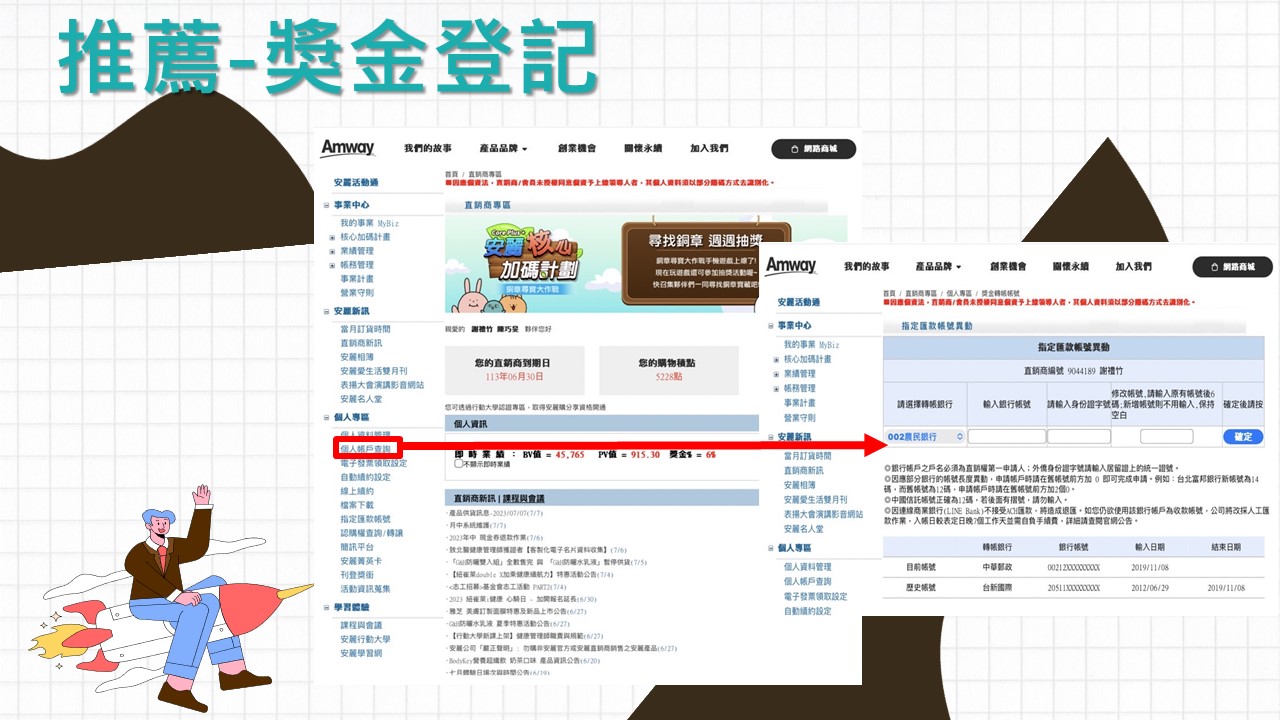The width and height of the screenshot is (1280, 720).
Task: Open 關懷永續 in the right page's top menu
Action: coord(1070,267)
